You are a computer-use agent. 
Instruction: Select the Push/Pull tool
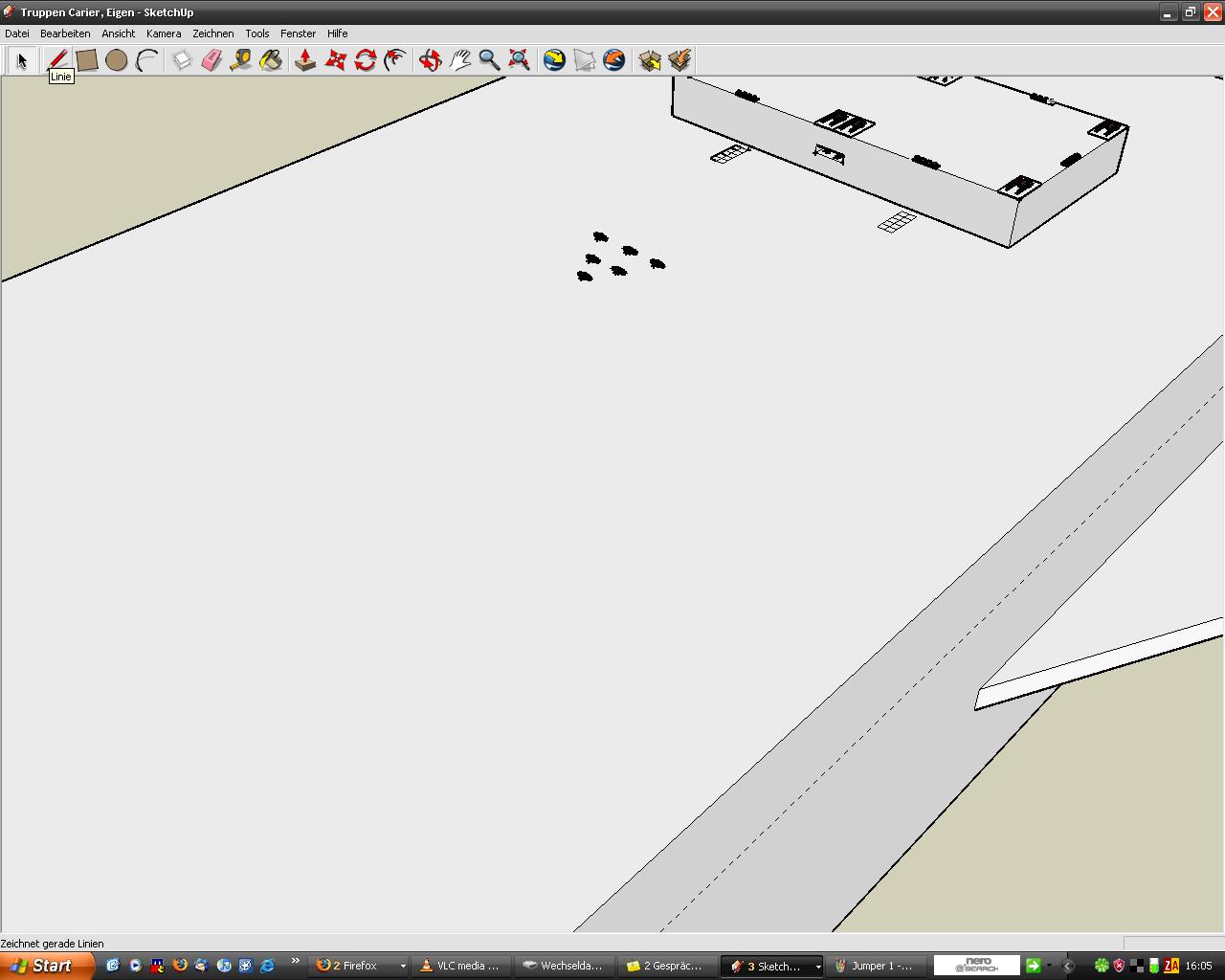(305, 60)
